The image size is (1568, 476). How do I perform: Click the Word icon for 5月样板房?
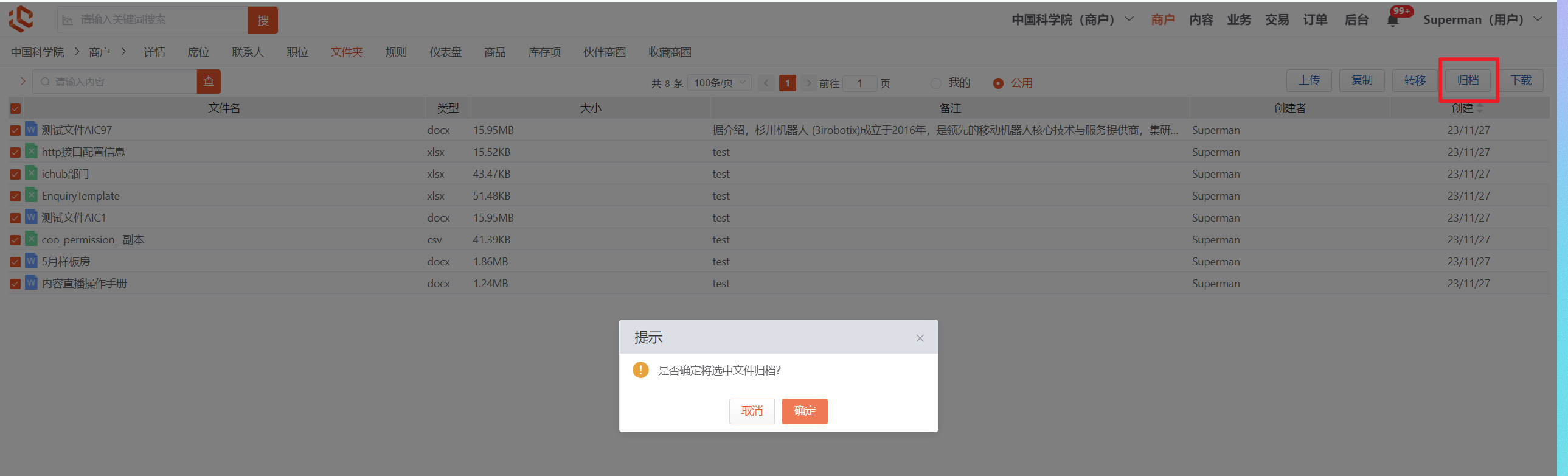pos(31,261)
